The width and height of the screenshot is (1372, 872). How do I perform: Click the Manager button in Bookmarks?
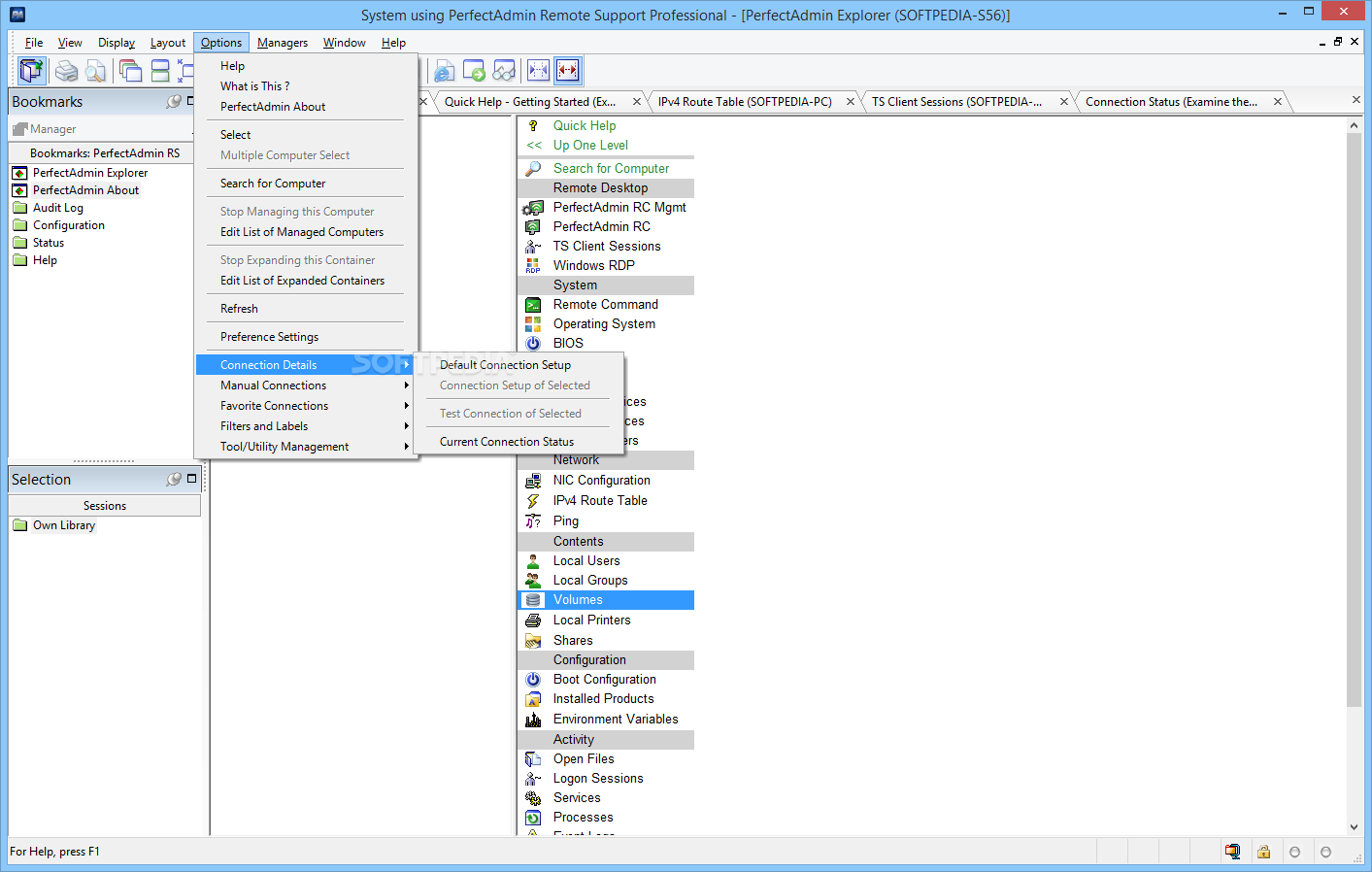coord(45,129)
